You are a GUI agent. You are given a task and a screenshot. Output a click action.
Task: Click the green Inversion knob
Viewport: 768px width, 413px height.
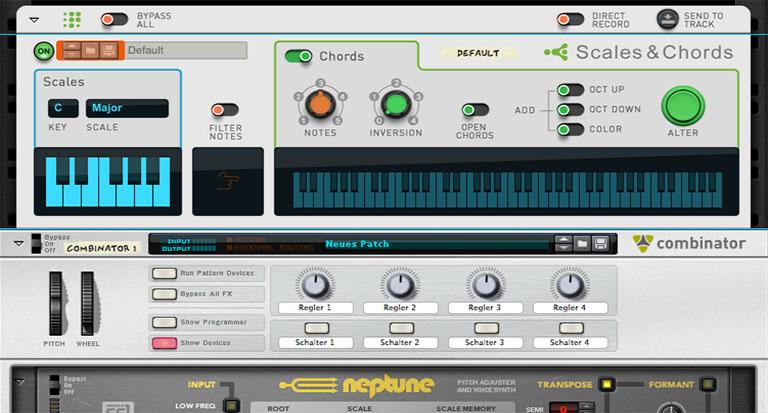tap(396, 103)
